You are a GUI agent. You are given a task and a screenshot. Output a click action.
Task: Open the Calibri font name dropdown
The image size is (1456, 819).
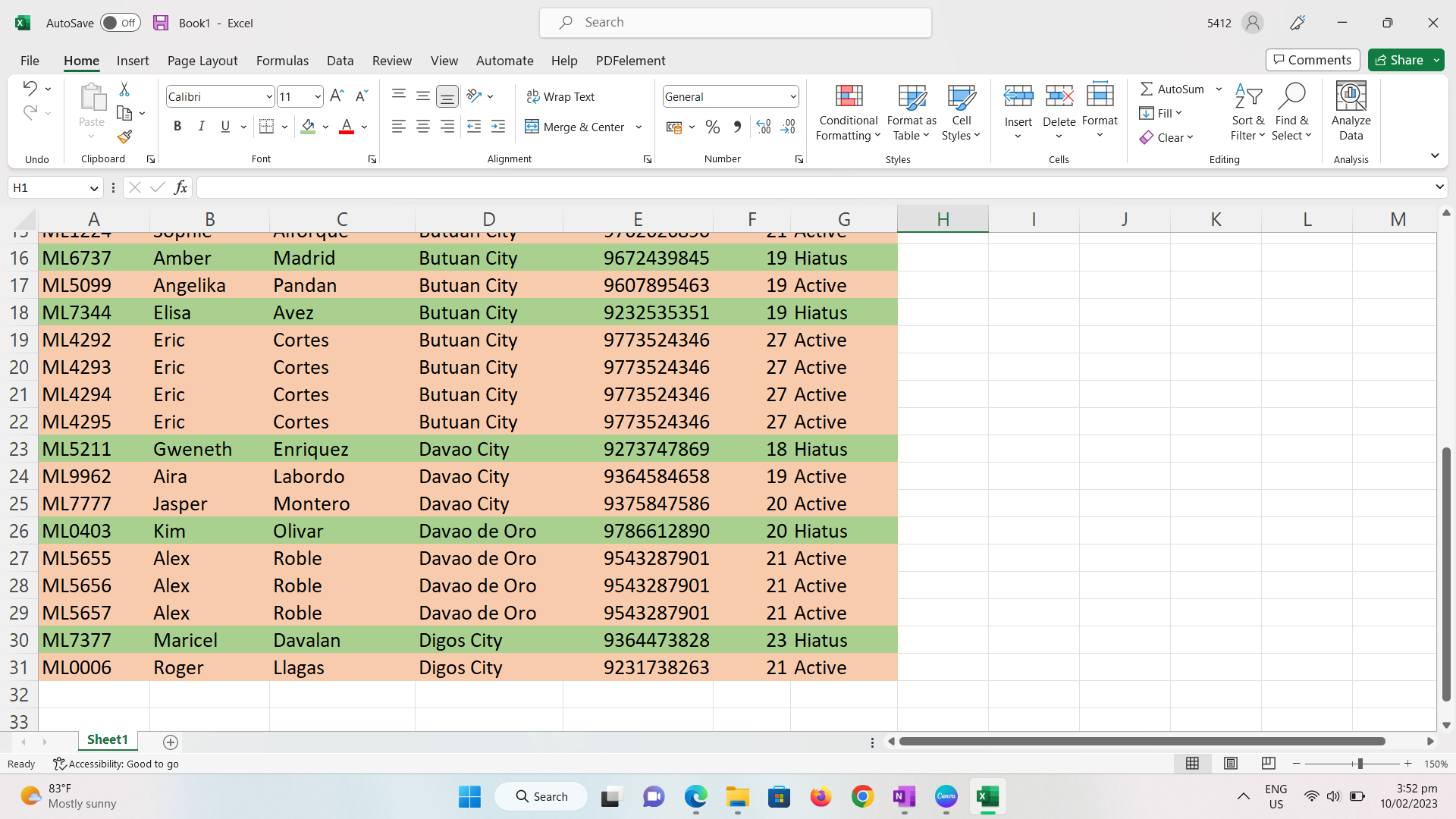[269, 96]
